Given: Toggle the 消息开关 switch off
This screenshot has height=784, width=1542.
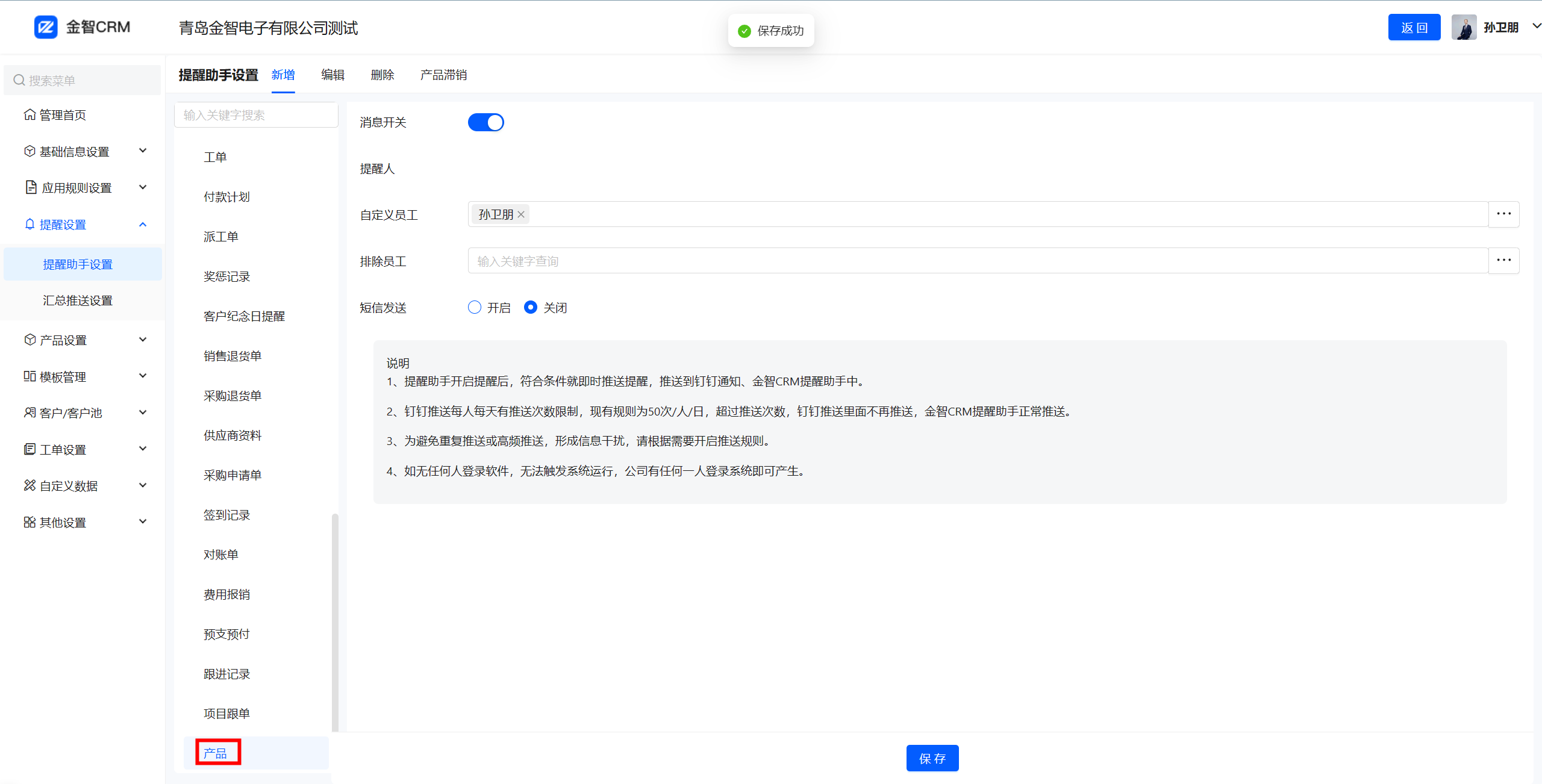Looking at the screenshot, I should [x=485, y=122].
